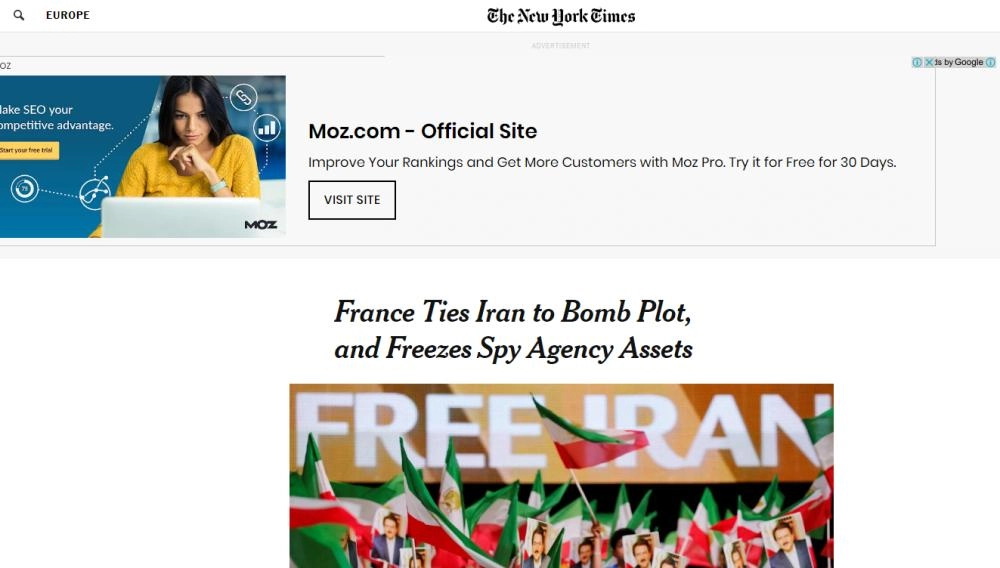Click the yellow "Start your free trial" button
The width and height of the screenshot is (1000, 568).
click(28, 150)
